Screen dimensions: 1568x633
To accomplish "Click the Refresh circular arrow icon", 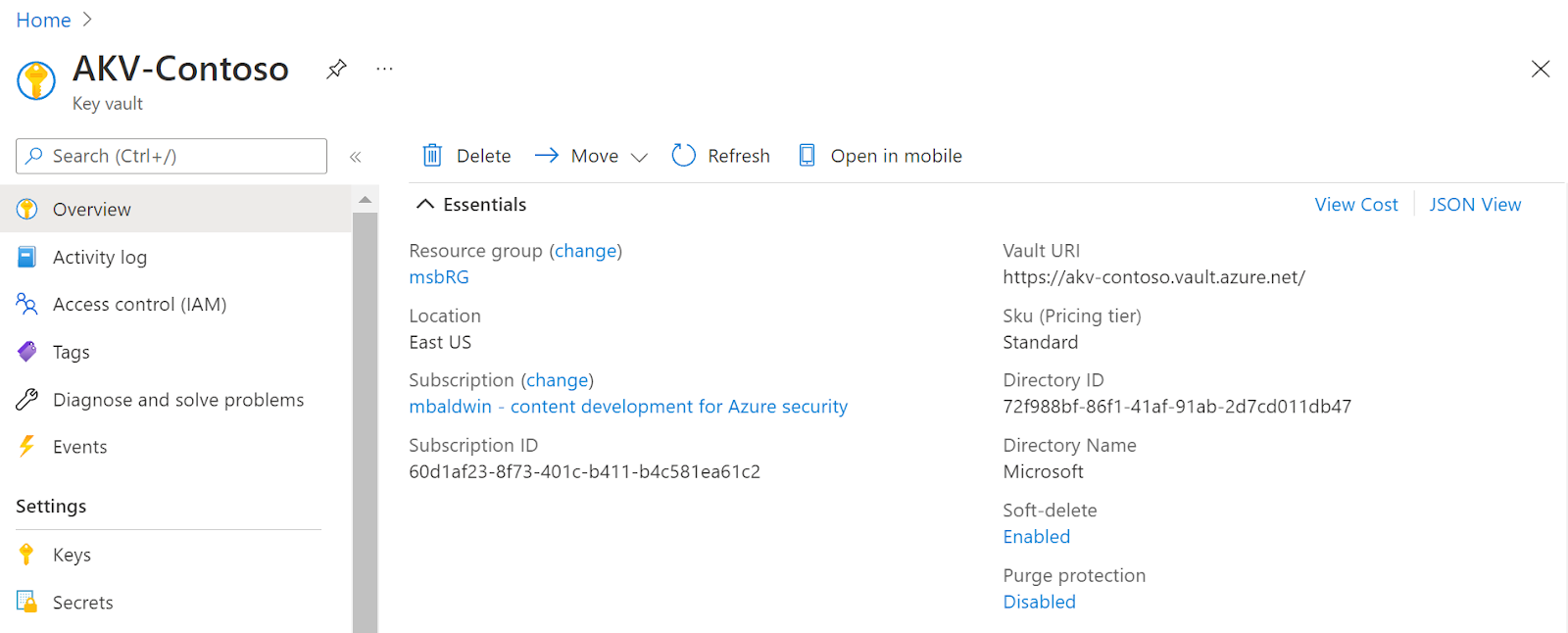I will pos(683,156).
